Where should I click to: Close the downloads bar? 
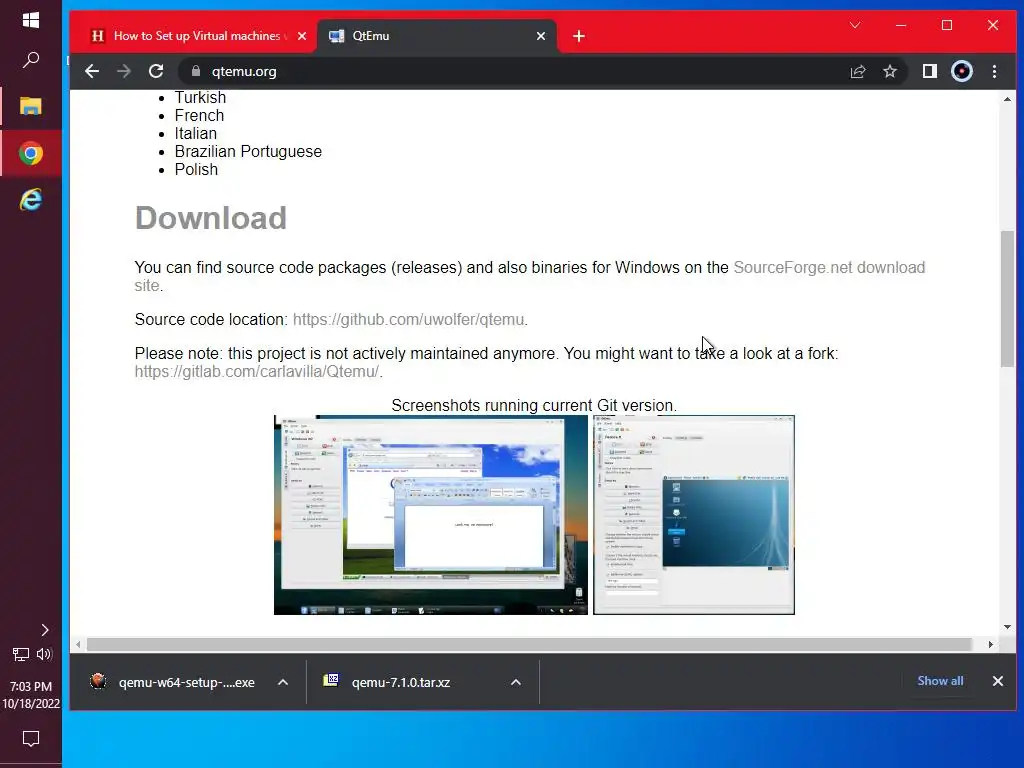[998, 681]
